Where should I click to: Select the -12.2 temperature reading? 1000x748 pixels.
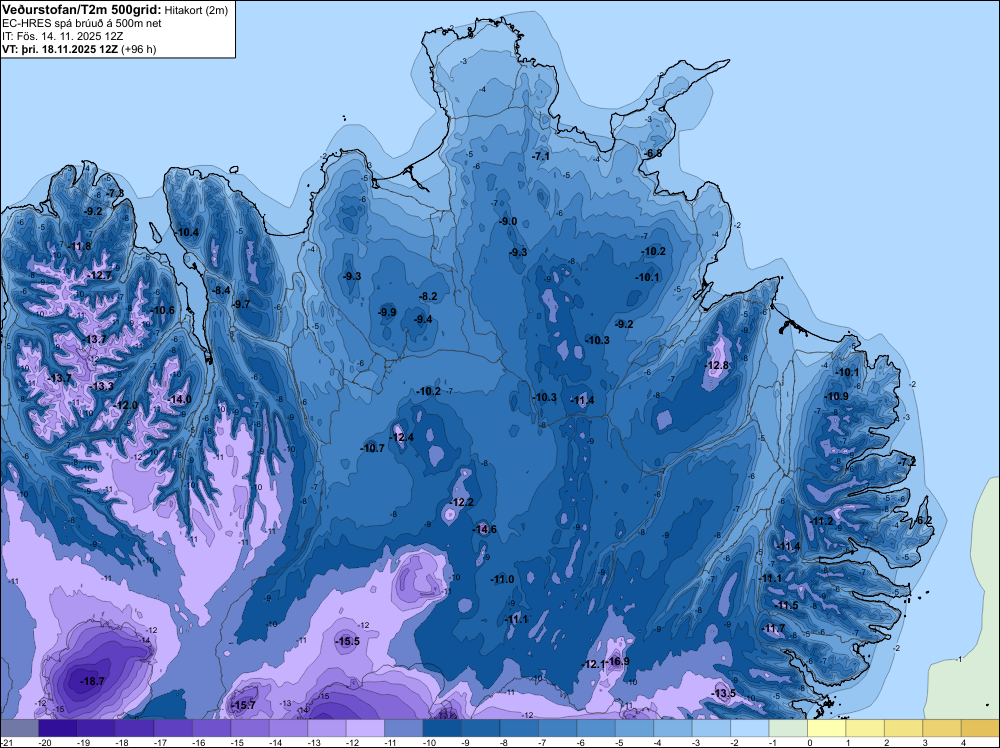pyautogui.click(x=462, y=502)
